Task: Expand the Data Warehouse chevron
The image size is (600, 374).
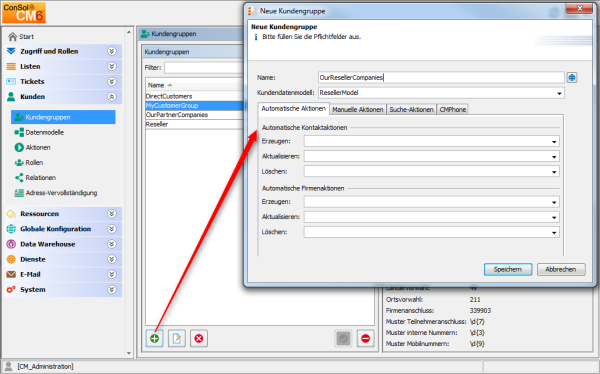Action: tap(112, 244)
